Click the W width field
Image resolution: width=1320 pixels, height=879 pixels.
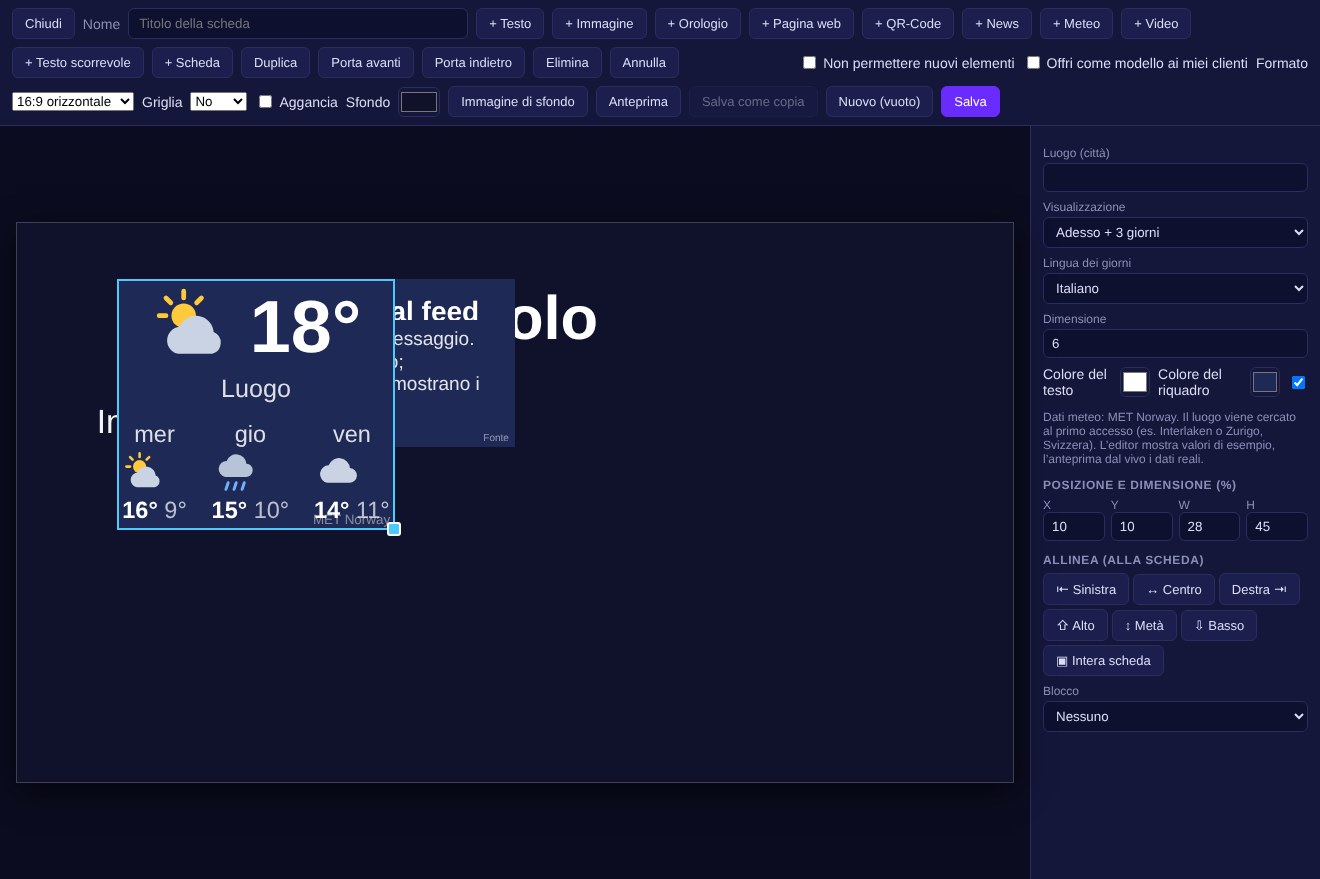coord(1209,526)
